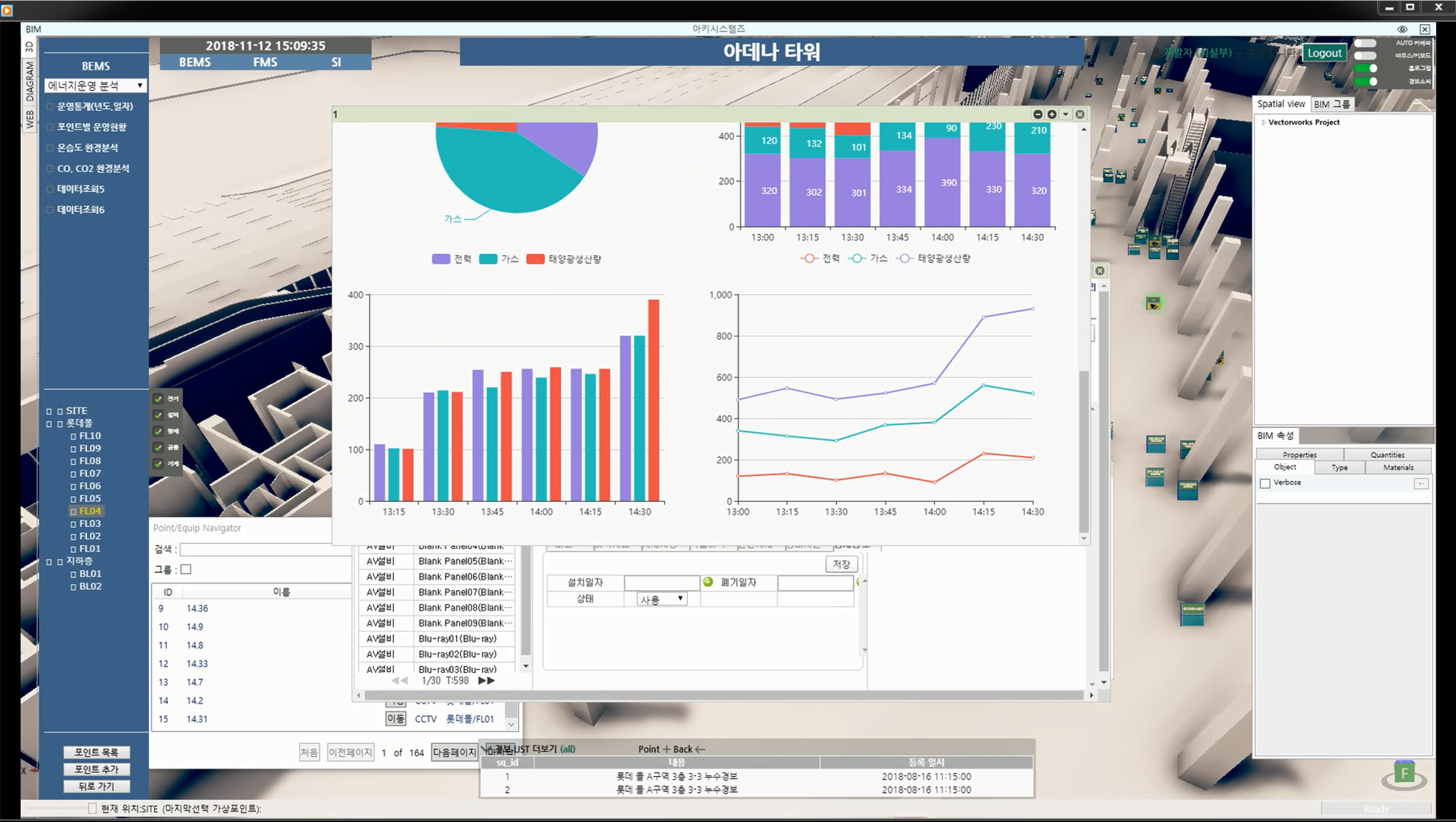Image resolution: width=1456 pixels, height=822 pixels.
Task: Close the chart panel with the X icon
Action: click(x=1080, y=114)
